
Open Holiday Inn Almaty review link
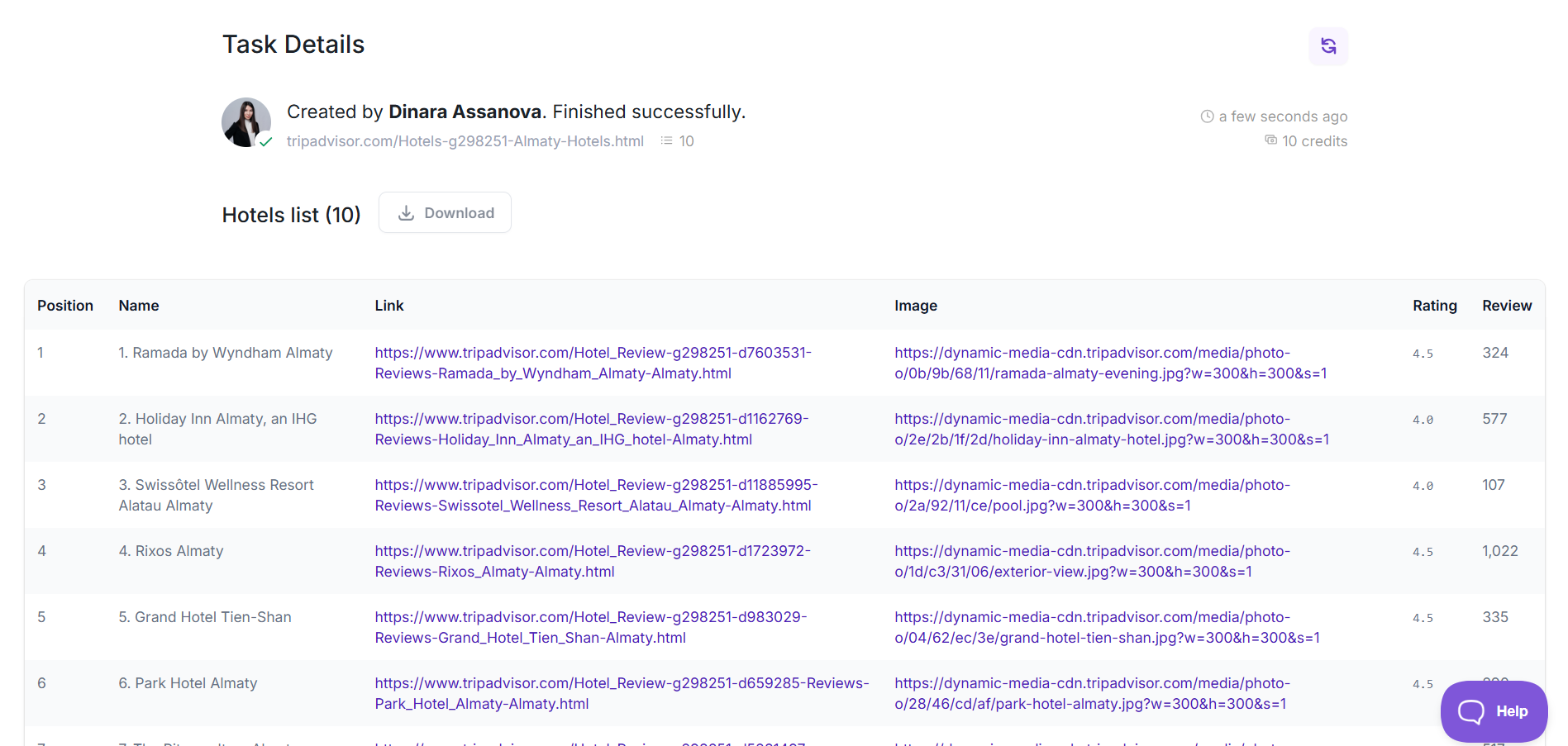591,429
